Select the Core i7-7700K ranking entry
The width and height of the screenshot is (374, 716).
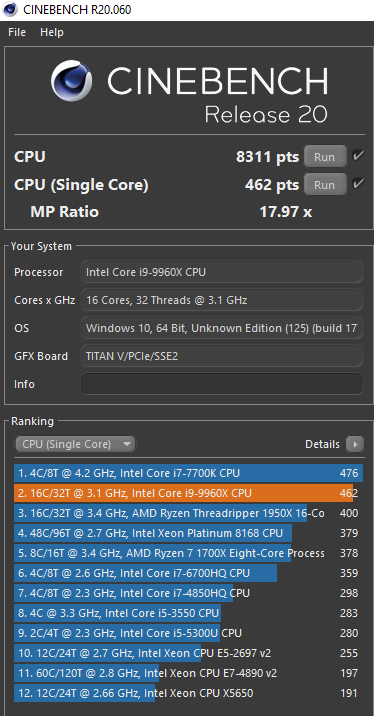(x=188, y=473)
